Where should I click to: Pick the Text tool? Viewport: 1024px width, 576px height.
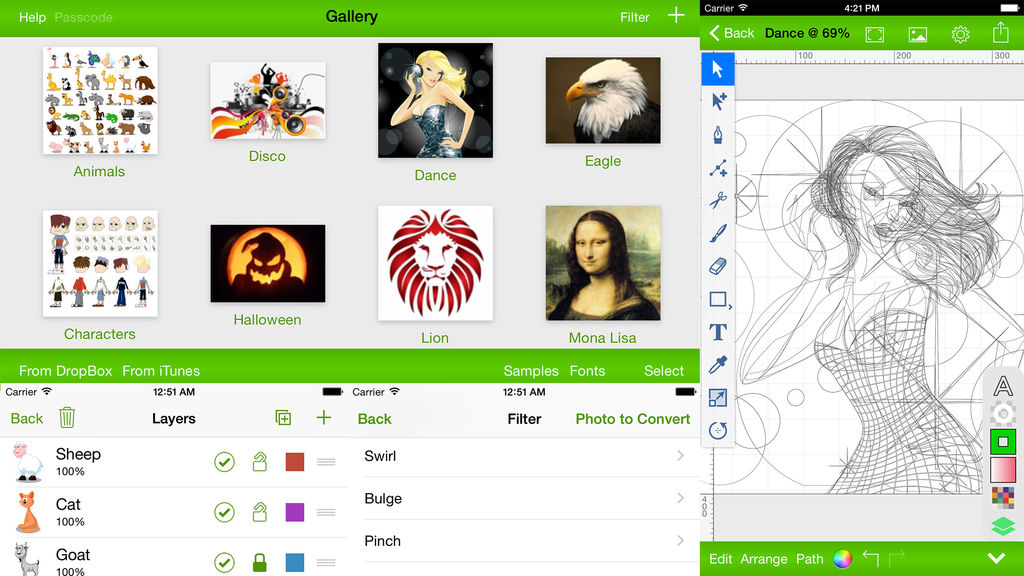(718, 332)
